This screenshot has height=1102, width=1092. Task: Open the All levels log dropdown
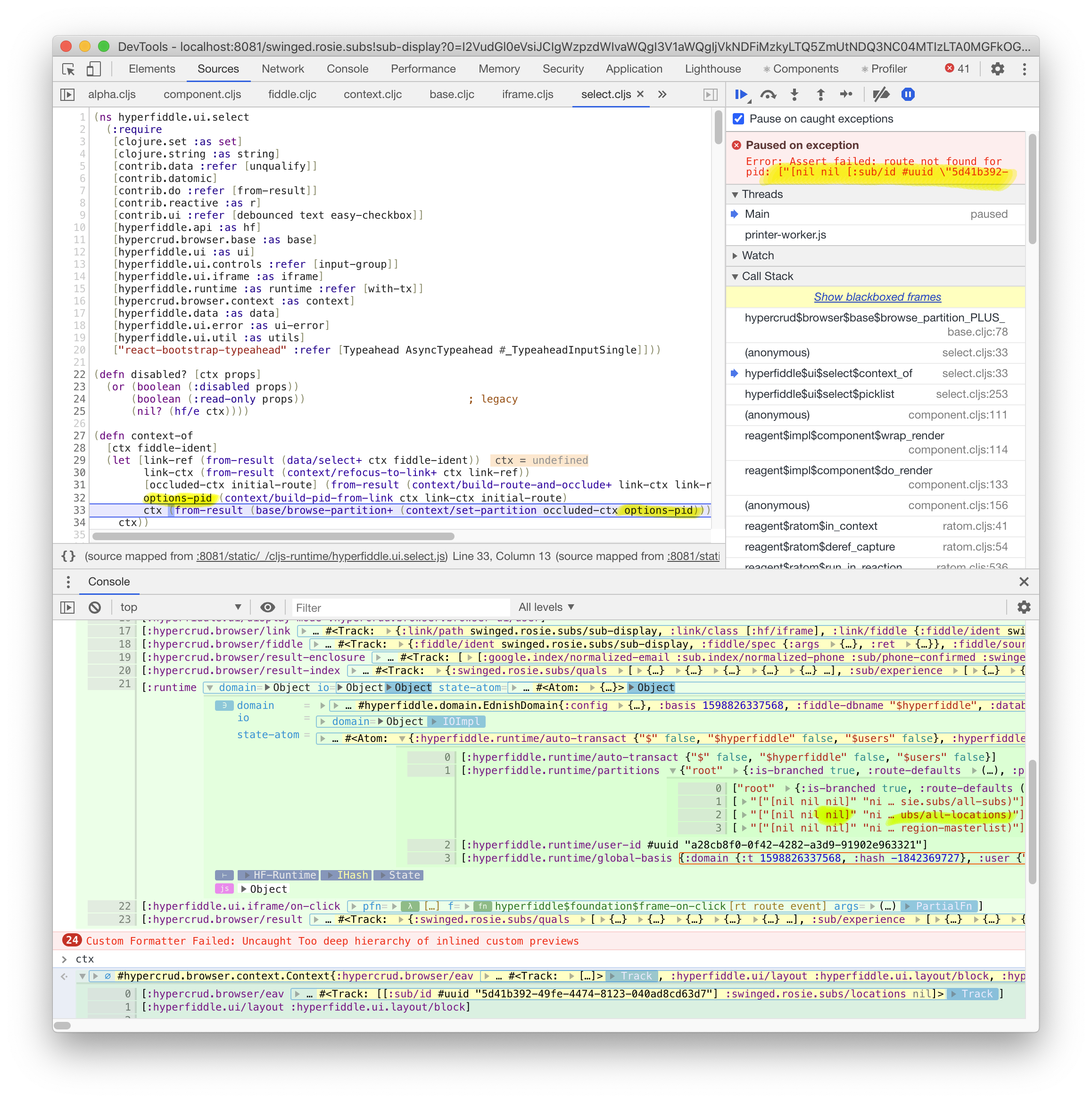(x=546, y=608)
